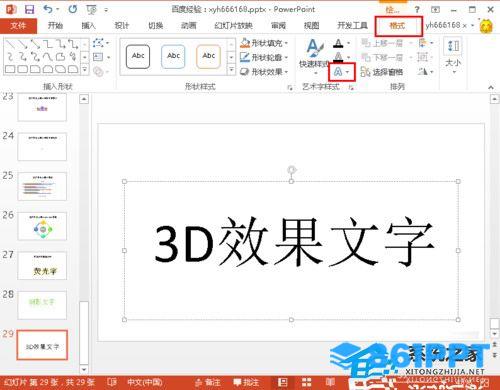Switch to the View (视图) tab
Image resolution: width=500 pixels, height=390 pixels.
312,25
